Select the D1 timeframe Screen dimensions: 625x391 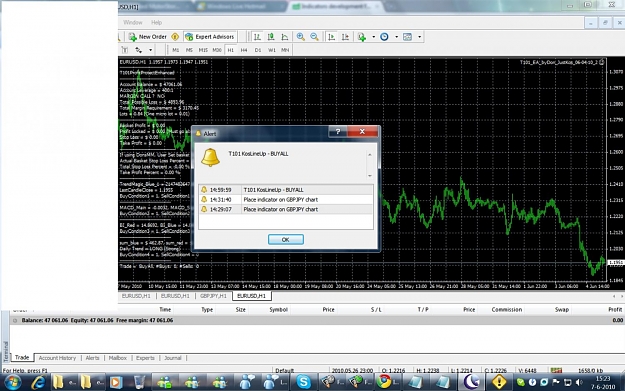[x=258, y=50]
